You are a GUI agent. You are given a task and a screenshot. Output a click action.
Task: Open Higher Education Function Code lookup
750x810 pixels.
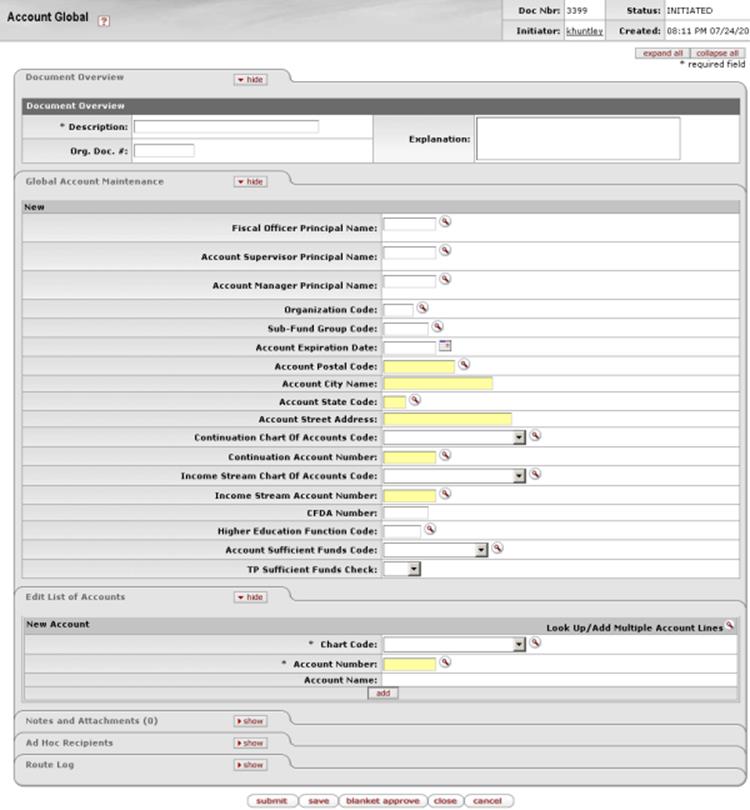(430, 529)
